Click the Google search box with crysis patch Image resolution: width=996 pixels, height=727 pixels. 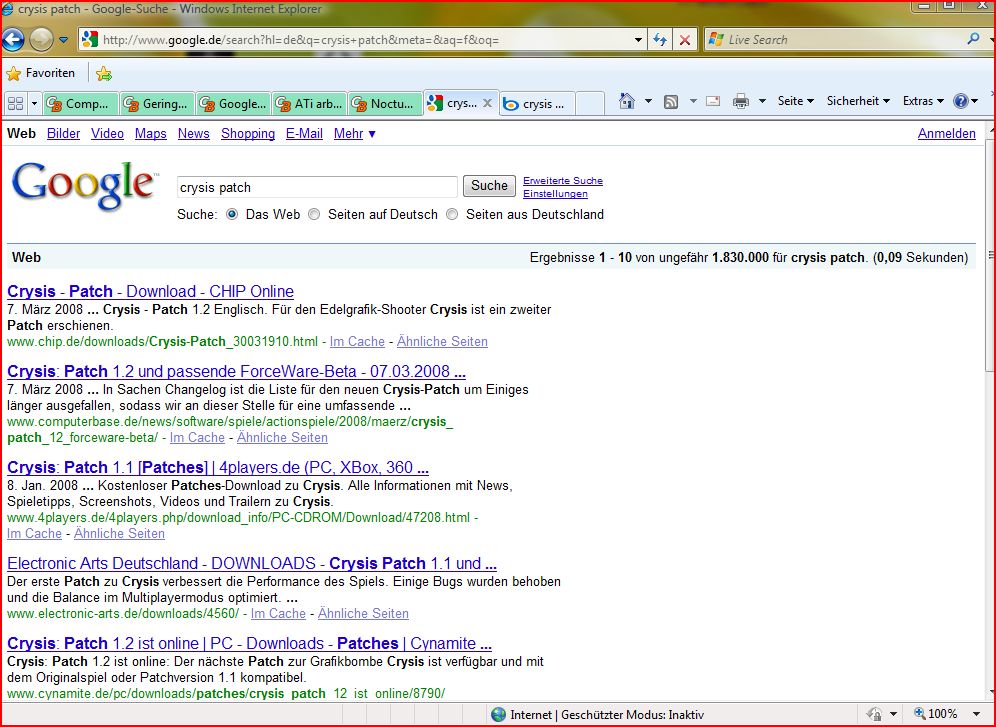pos(317,187)
